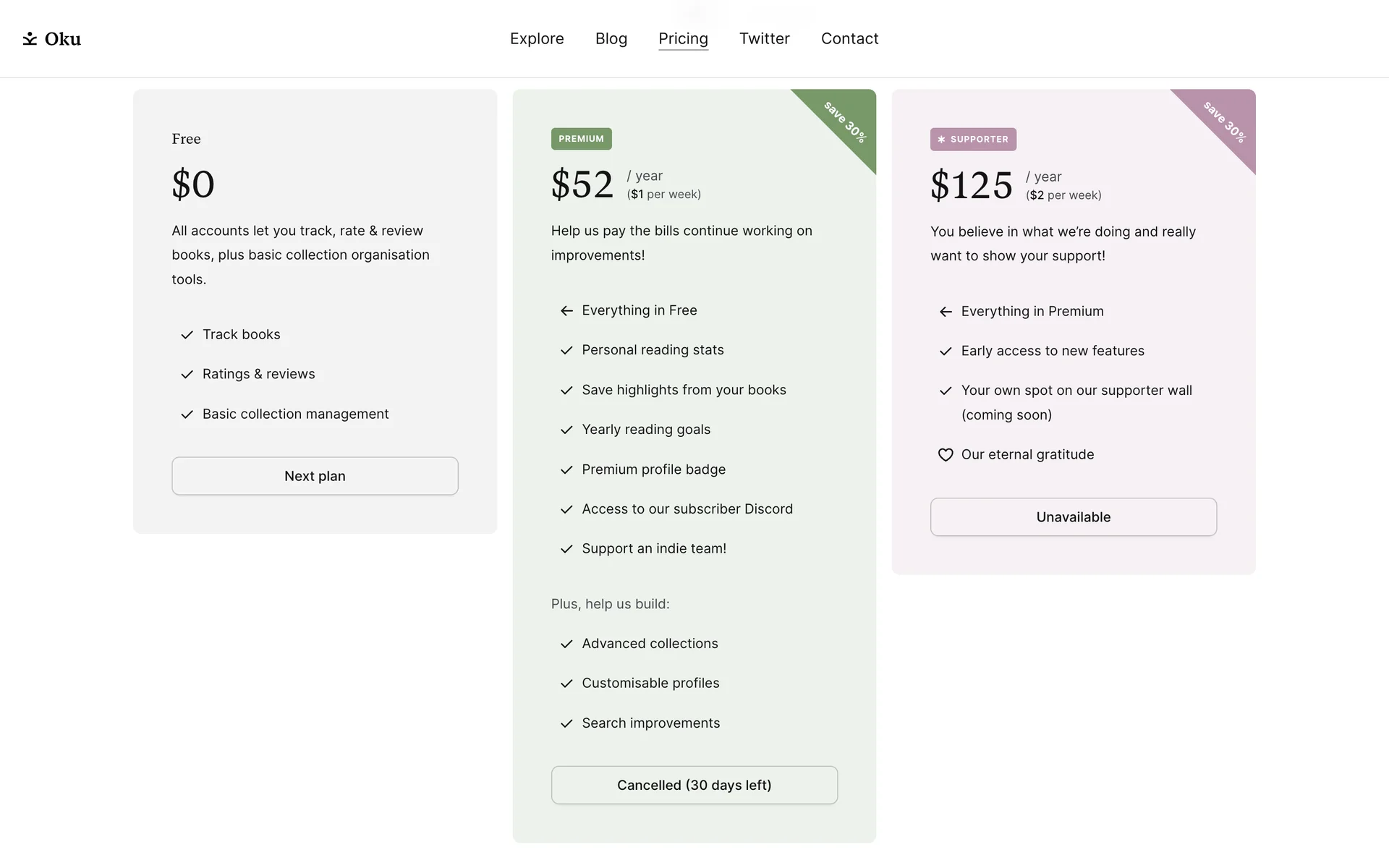The height and width of the screenshot is (868, 1389).
Task: Click the purple Save 30% corner ribbon
Action: tap(1224, 121)
